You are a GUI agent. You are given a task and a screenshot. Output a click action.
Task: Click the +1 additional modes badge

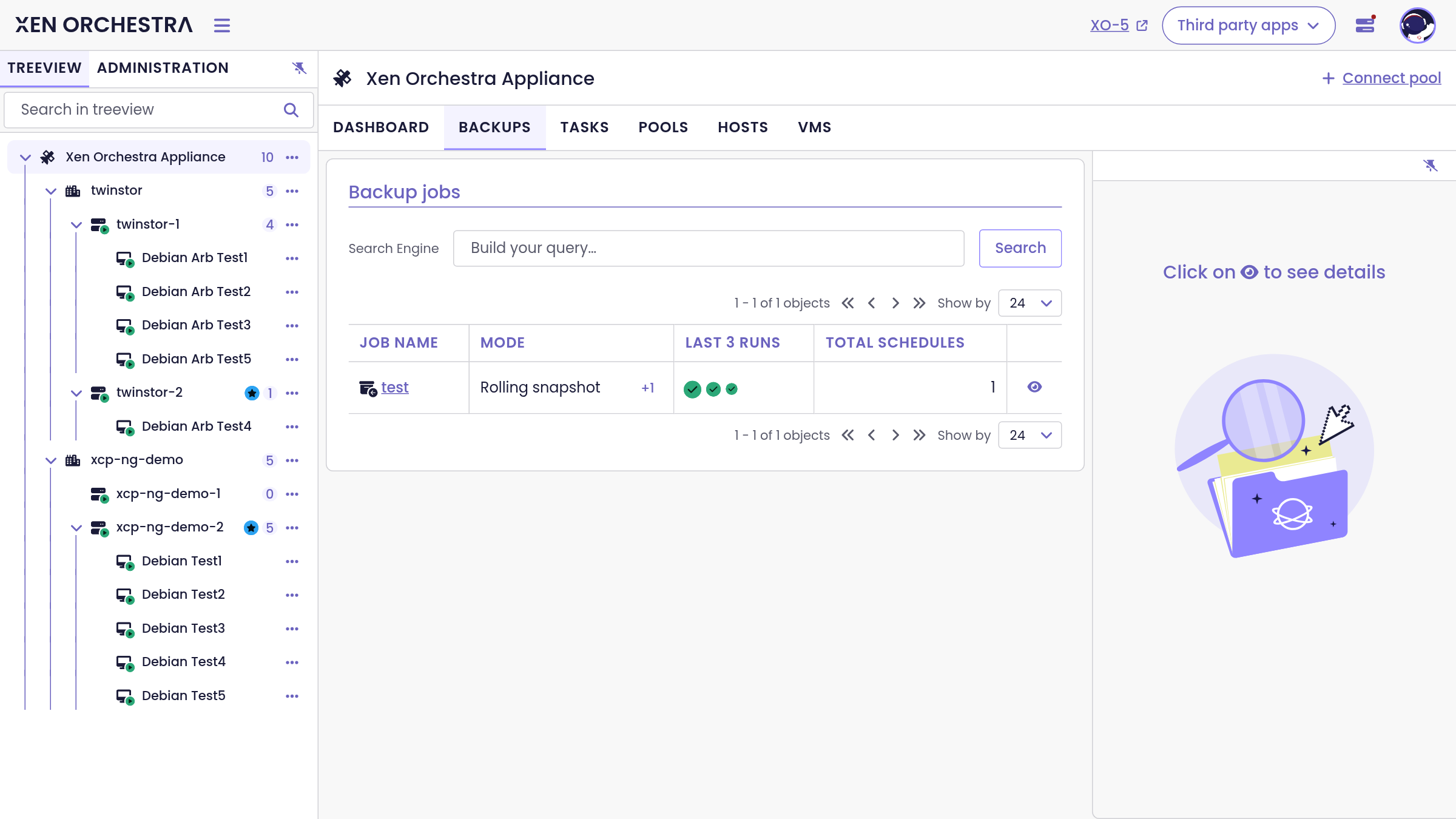(x=648, y=388)
